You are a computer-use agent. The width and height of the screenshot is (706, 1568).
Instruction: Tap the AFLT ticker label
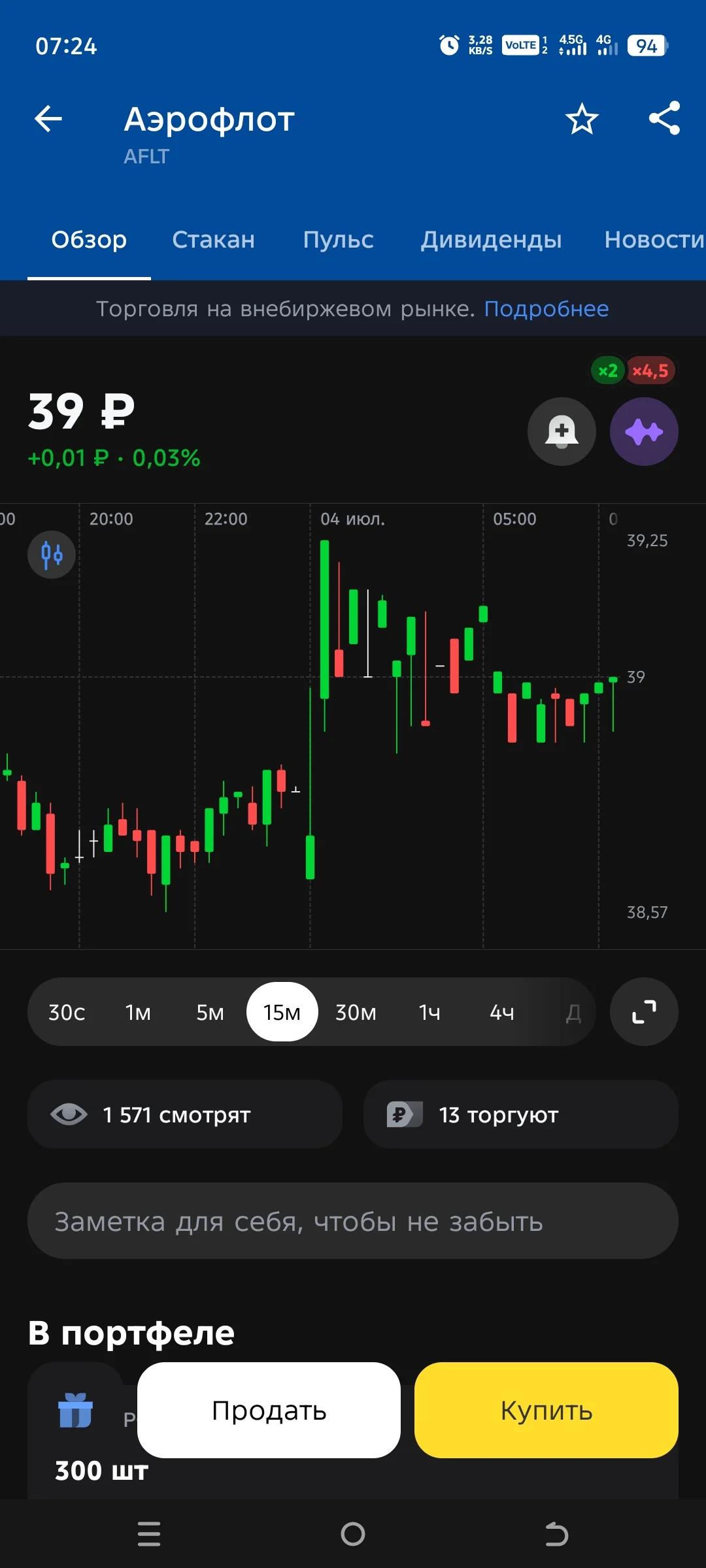(146, 157)
